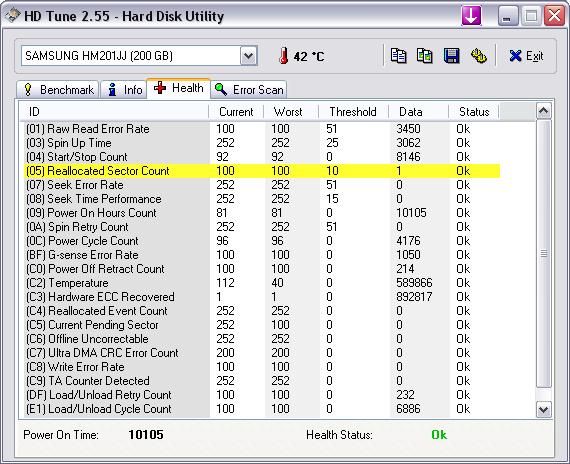The width and height of the screenshot is (570, 464).
Task: Sort by the Data column header
Action: pos(418,112)
